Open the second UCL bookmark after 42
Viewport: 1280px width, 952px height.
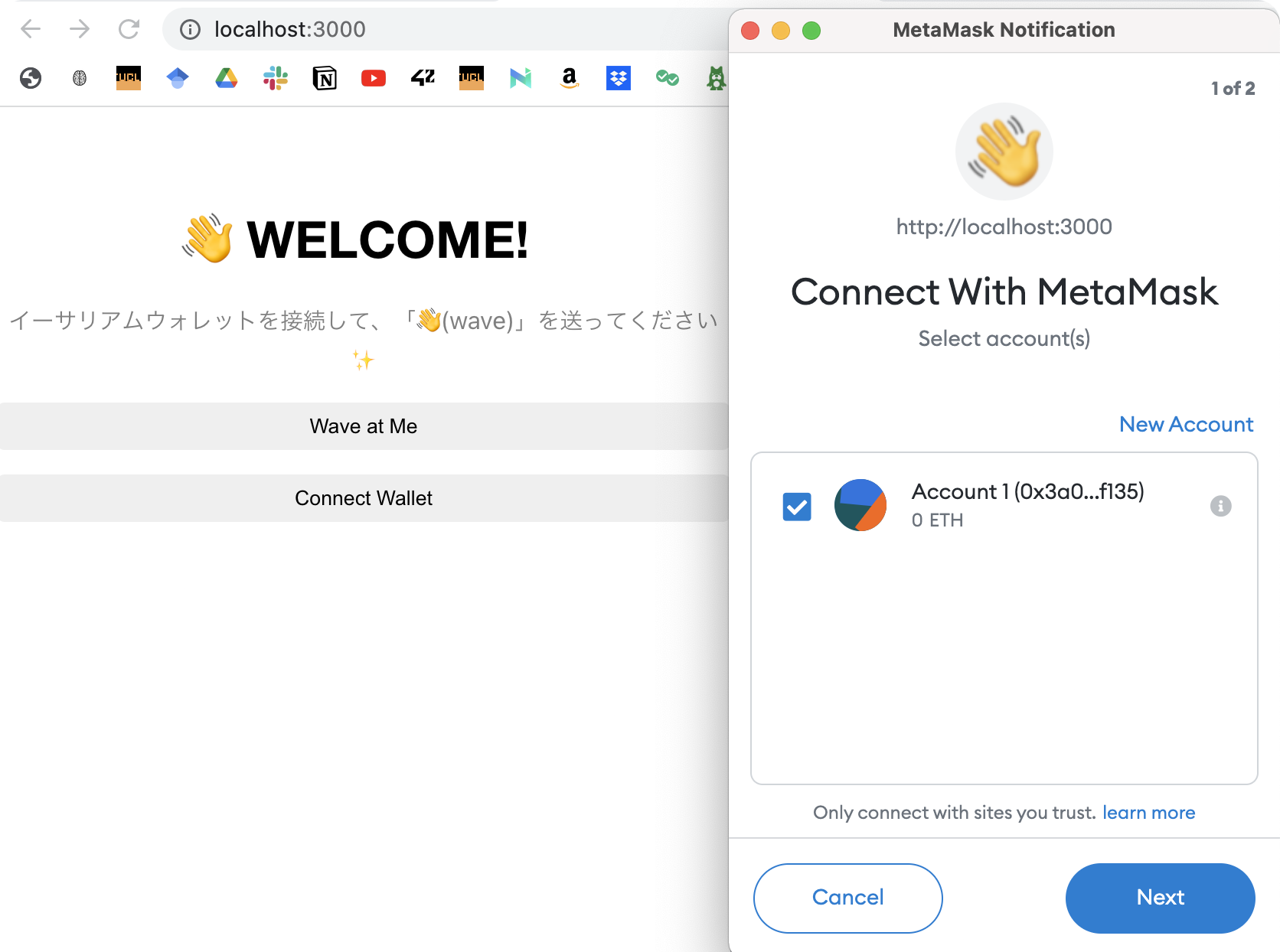click(x=472, y=78)
